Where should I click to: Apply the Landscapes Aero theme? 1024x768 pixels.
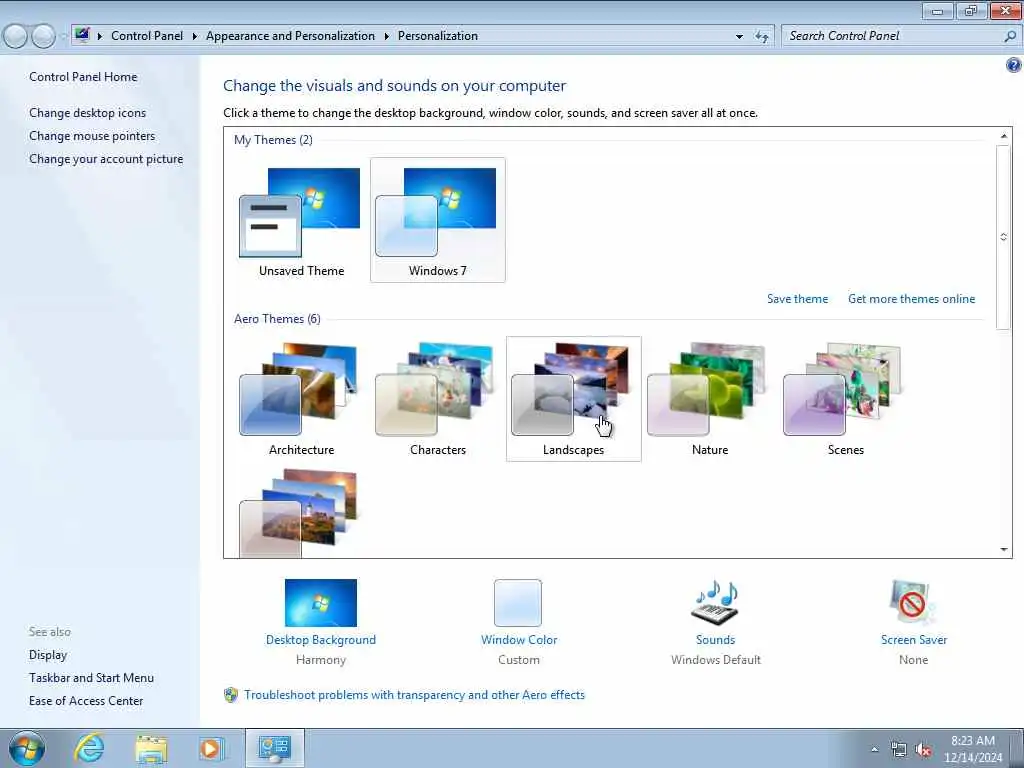click(573, 398)
